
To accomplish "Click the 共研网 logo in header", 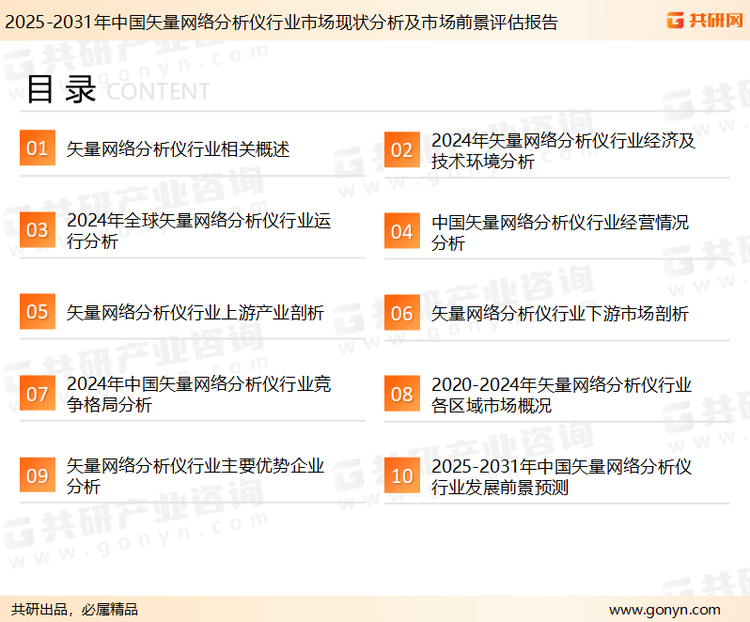I will [705, 20].
